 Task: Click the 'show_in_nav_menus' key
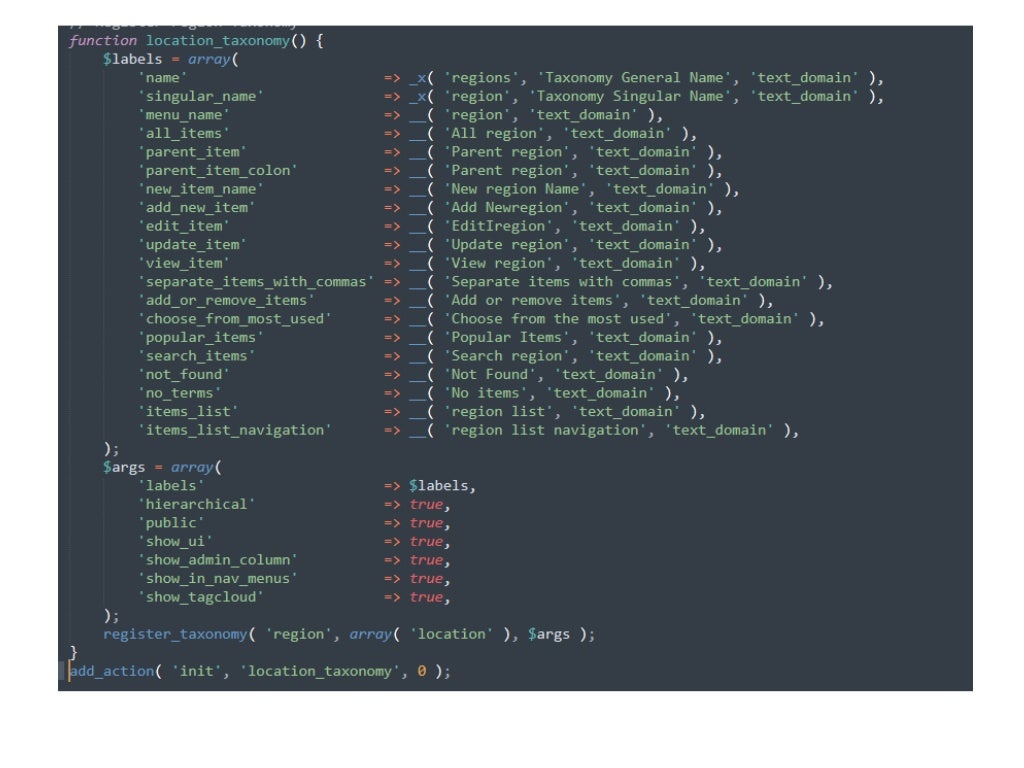(x=217, y=579)
